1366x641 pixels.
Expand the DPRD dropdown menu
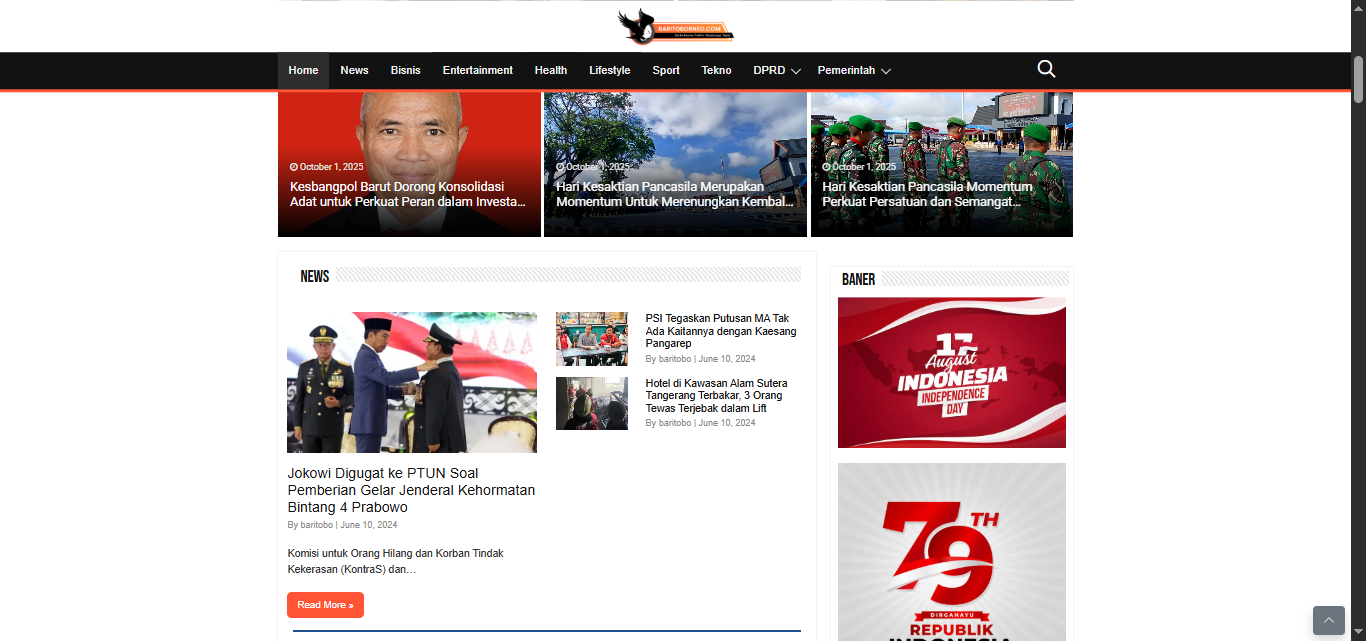pyautogui.click(x=776, y=71)
